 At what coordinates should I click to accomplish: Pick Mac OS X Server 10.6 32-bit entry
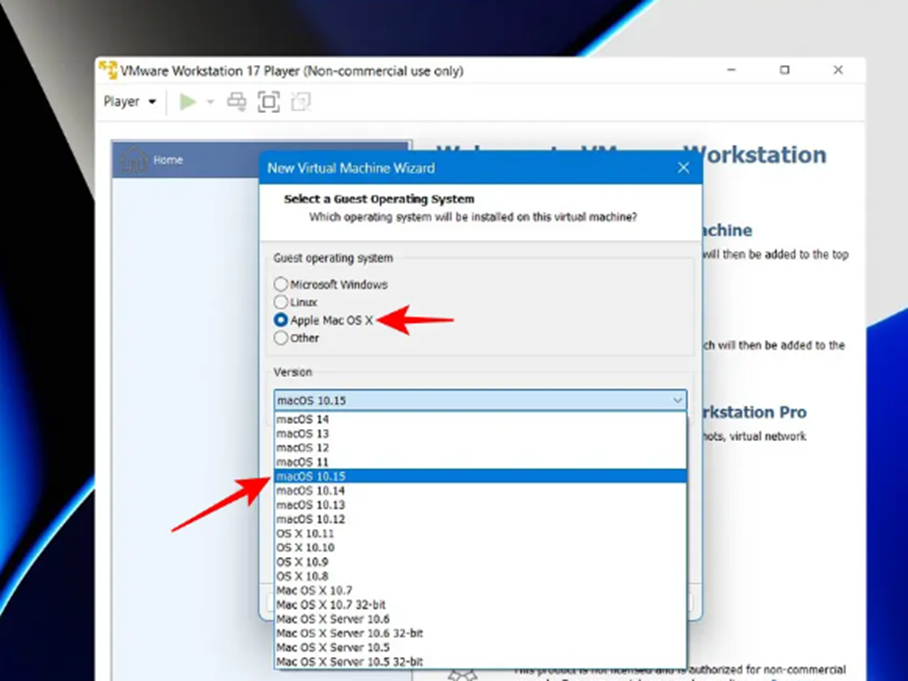pyautogui.click(x=480, y=633)
